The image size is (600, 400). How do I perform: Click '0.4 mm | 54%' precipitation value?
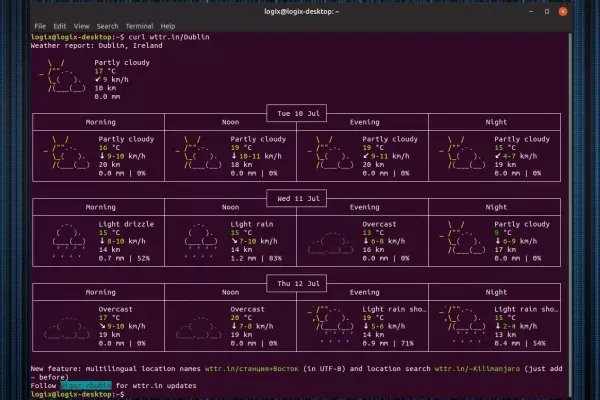[x=520, y=343]
